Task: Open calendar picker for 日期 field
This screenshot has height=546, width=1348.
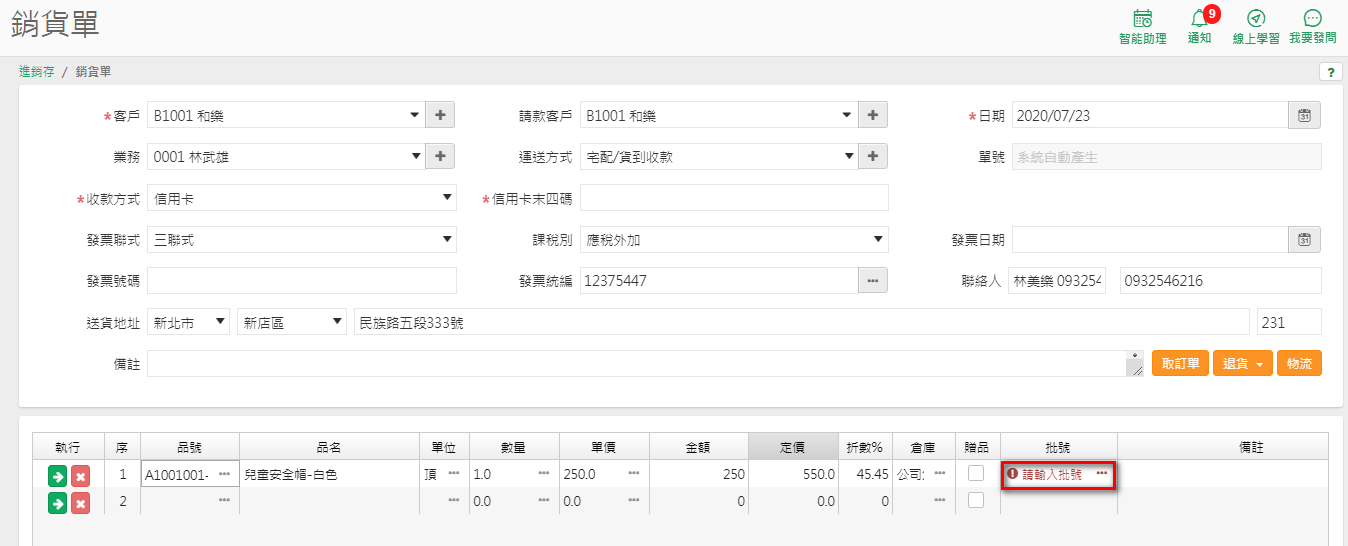Action: (x=1304, y=116)
